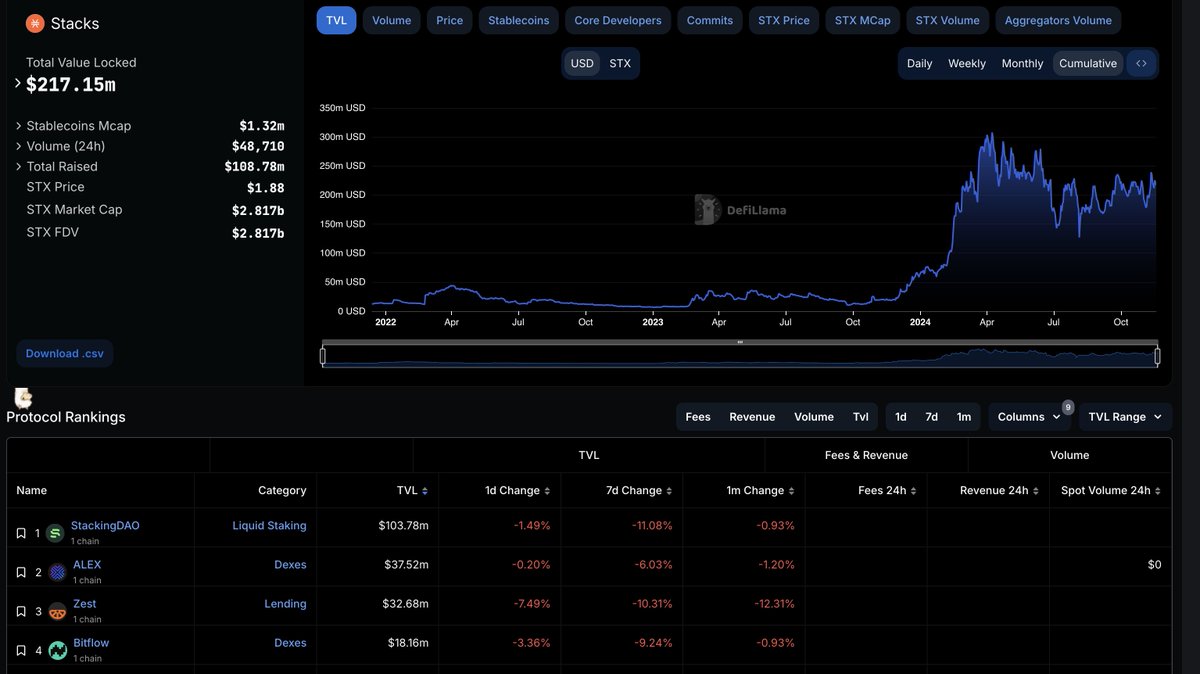This screenshot has height=674, width=1200.
Task: Bookmark the Bitflow protocol row
Action: (x=21, y=650)
